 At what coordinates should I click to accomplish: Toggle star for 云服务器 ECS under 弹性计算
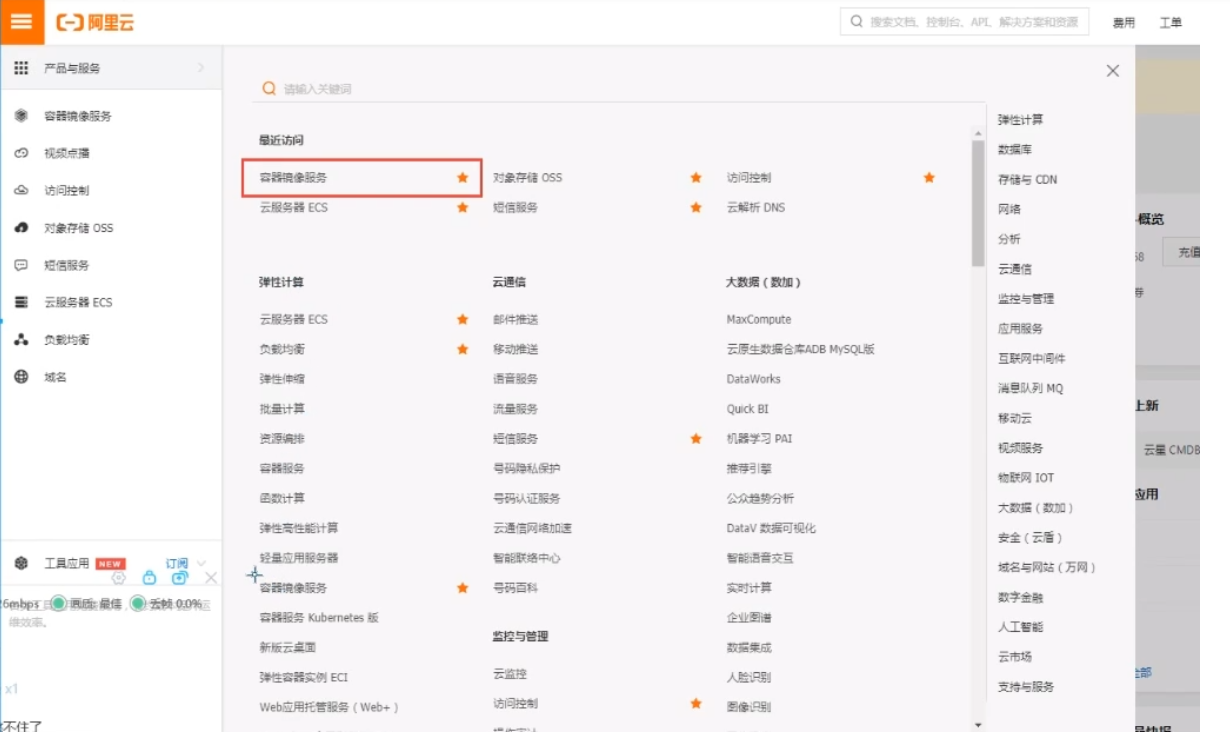pos(462,319)
